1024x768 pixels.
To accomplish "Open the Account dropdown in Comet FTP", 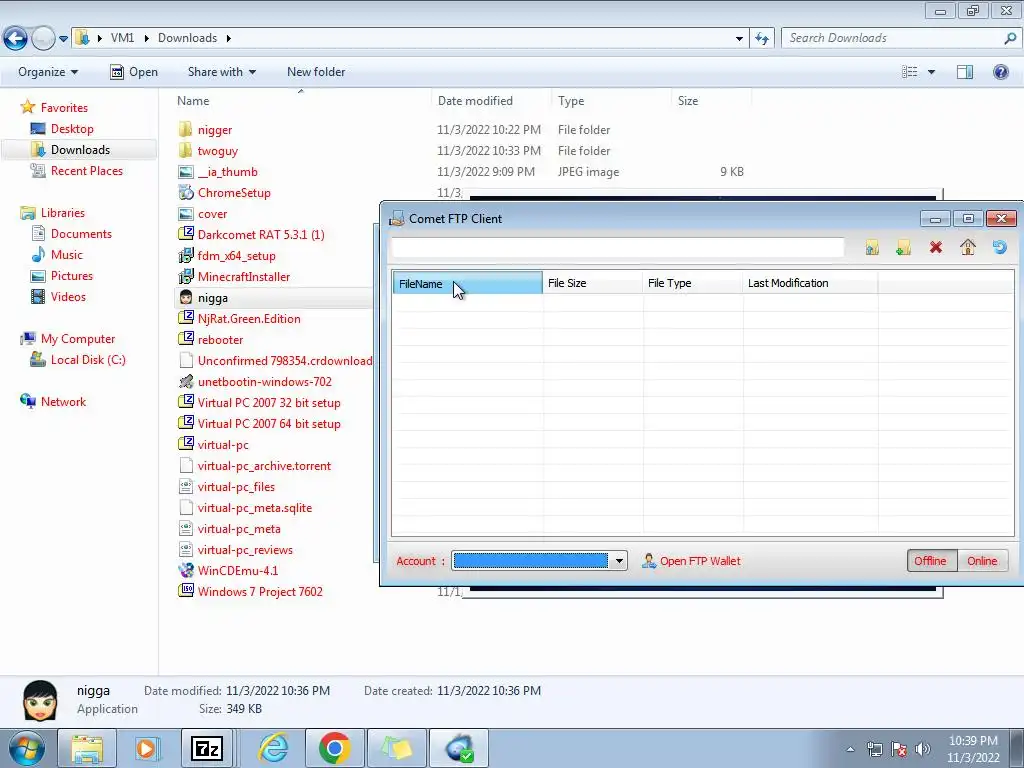I will 618,561.
